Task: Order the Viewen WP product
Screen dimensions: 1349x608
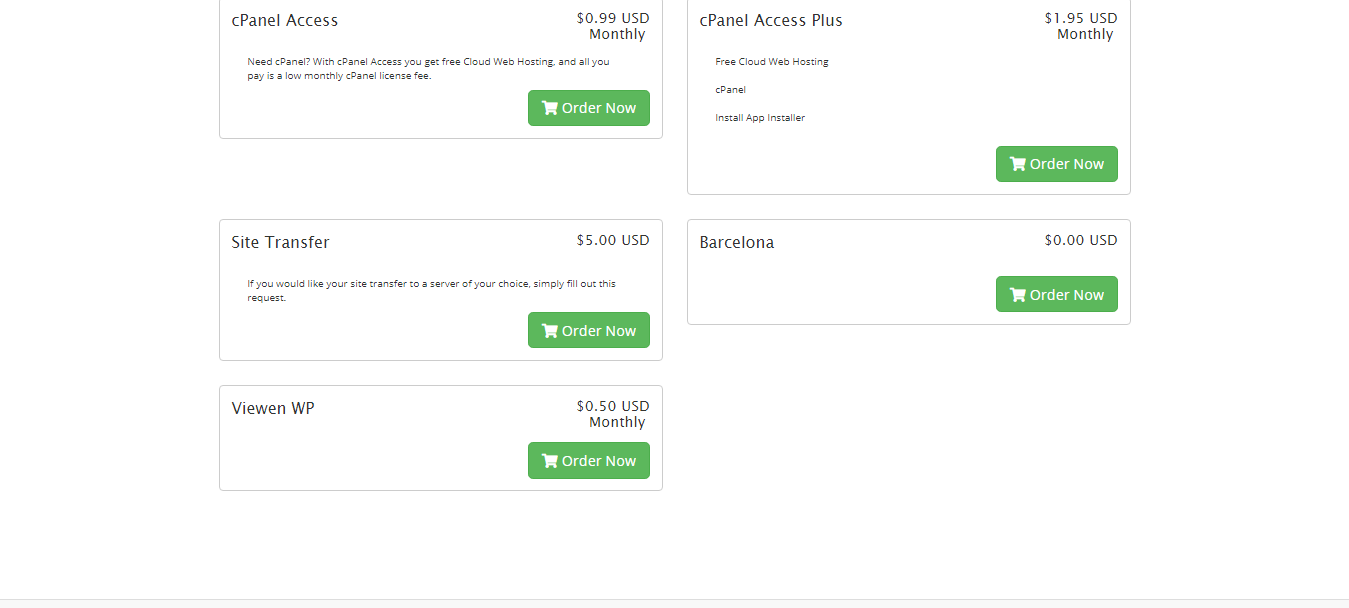Action: [589, 461]
